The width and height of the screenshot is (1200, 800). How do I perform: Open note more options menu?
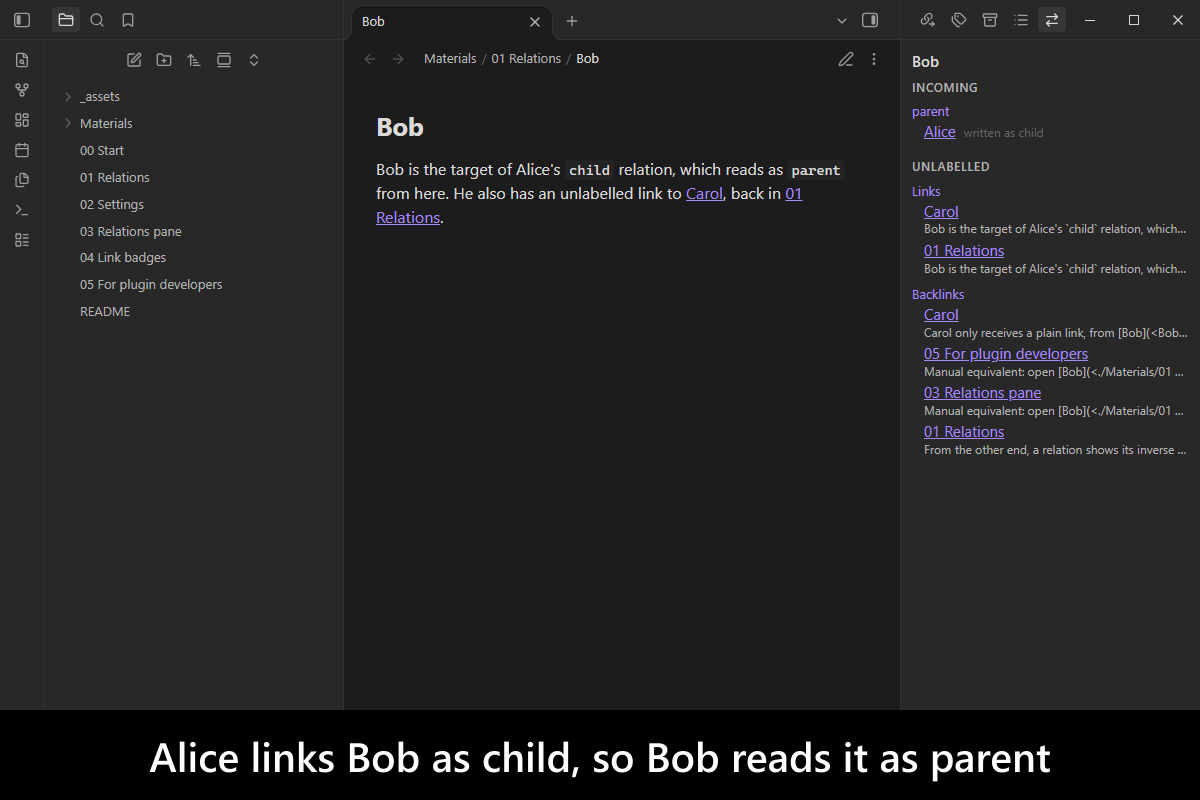click(874, 59)
